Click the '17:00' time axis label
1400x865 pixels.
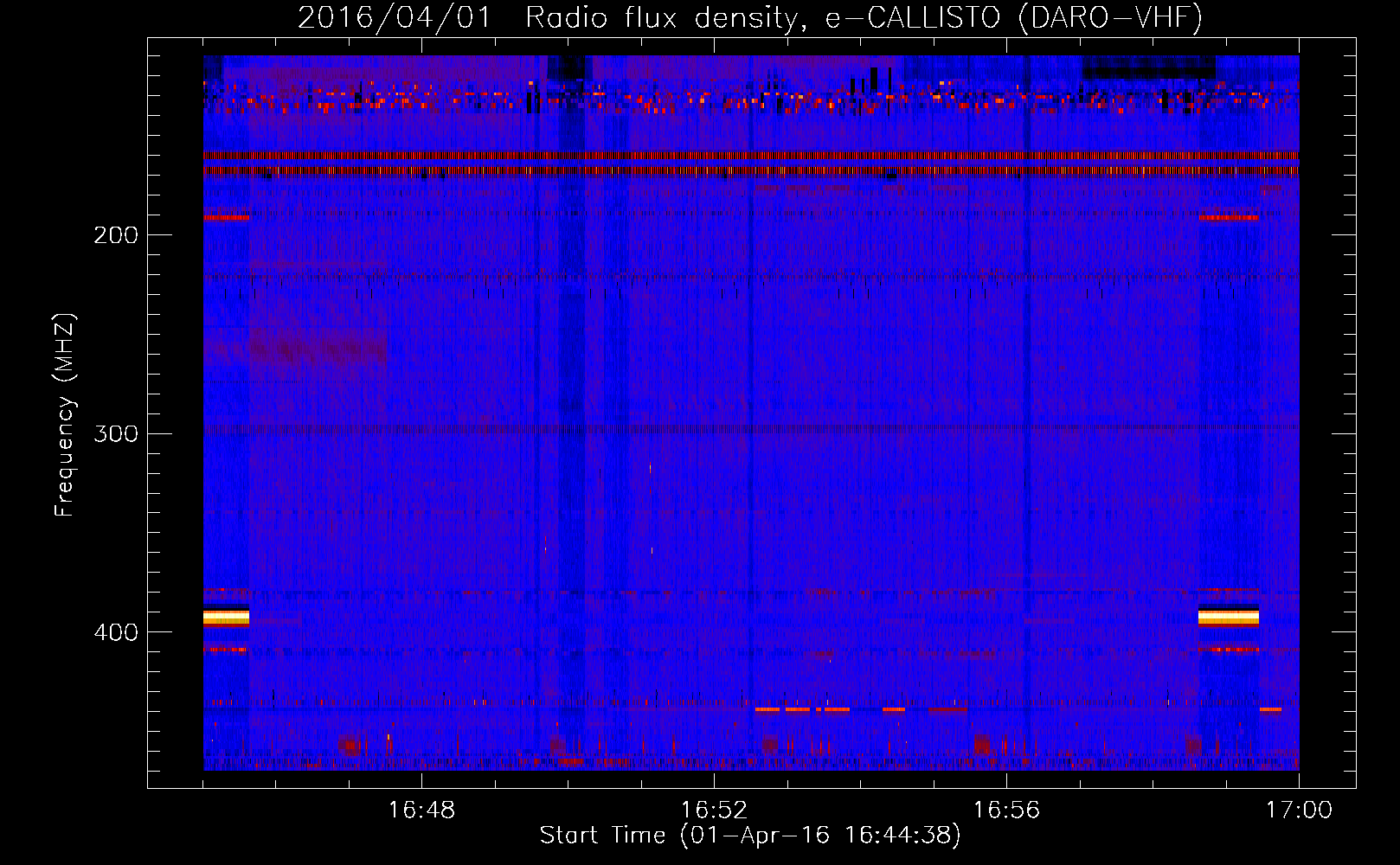1299,811
